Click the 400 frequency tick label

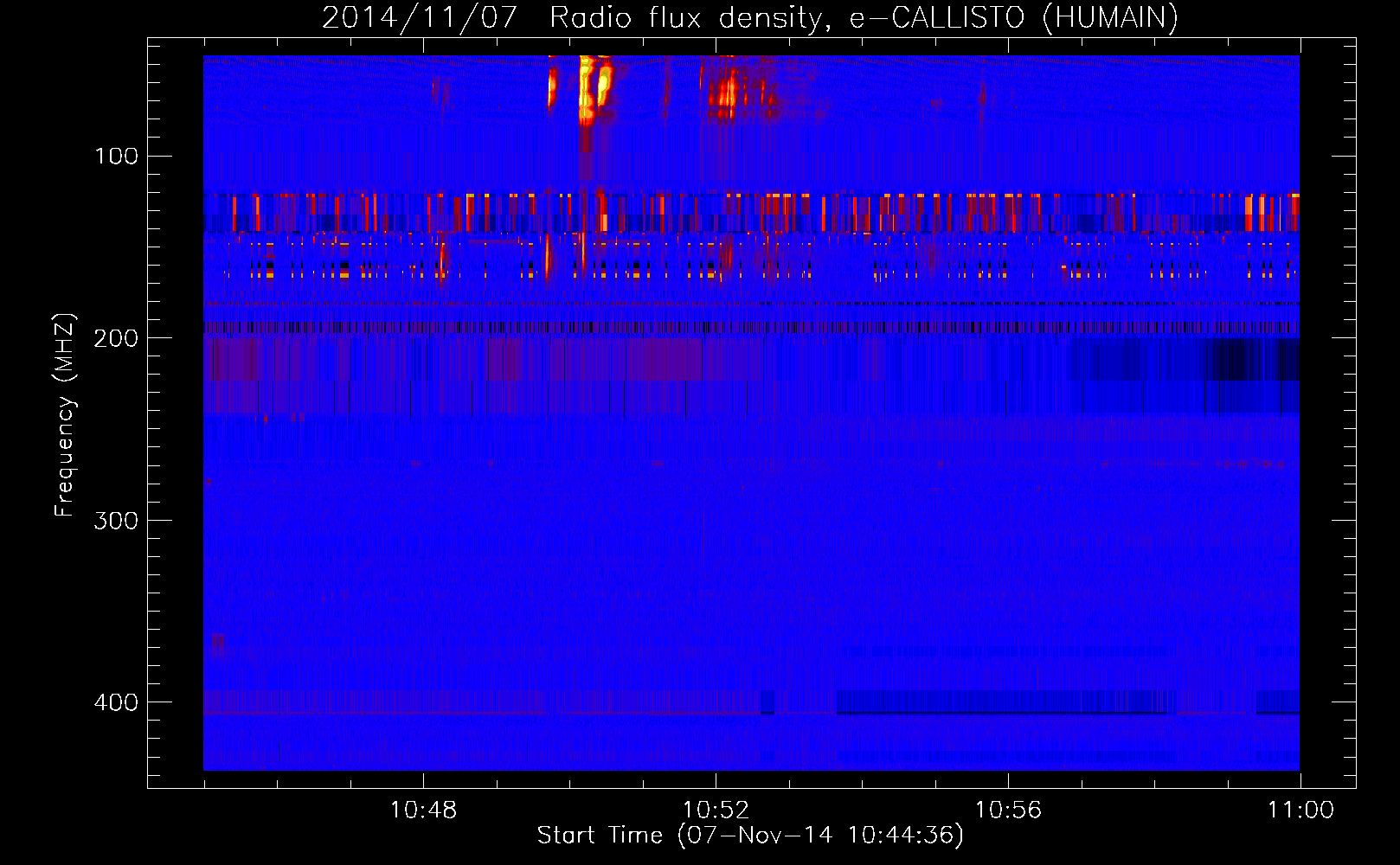pos(117,702)
